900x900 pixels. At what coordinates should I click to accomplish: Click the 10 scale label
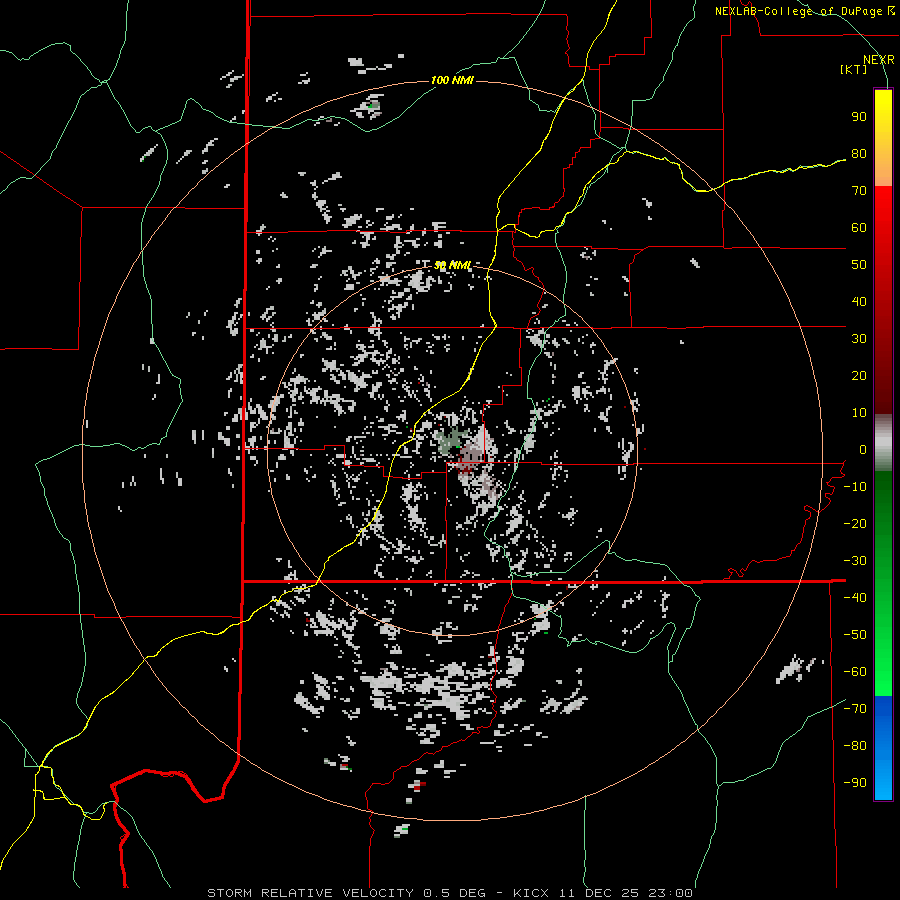pyautogui.click(x=859, y=413)
